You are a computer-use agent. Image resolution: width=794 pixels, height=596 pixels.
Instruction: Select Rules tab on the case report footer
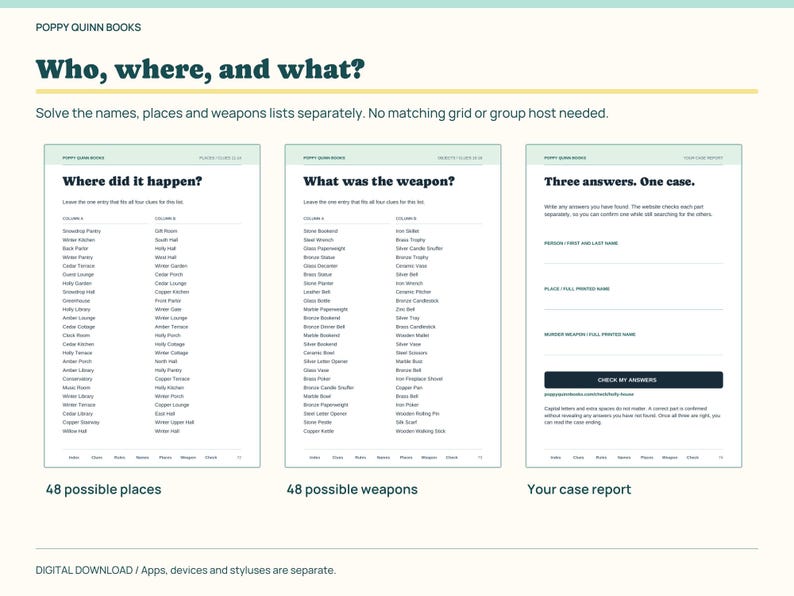601,457
